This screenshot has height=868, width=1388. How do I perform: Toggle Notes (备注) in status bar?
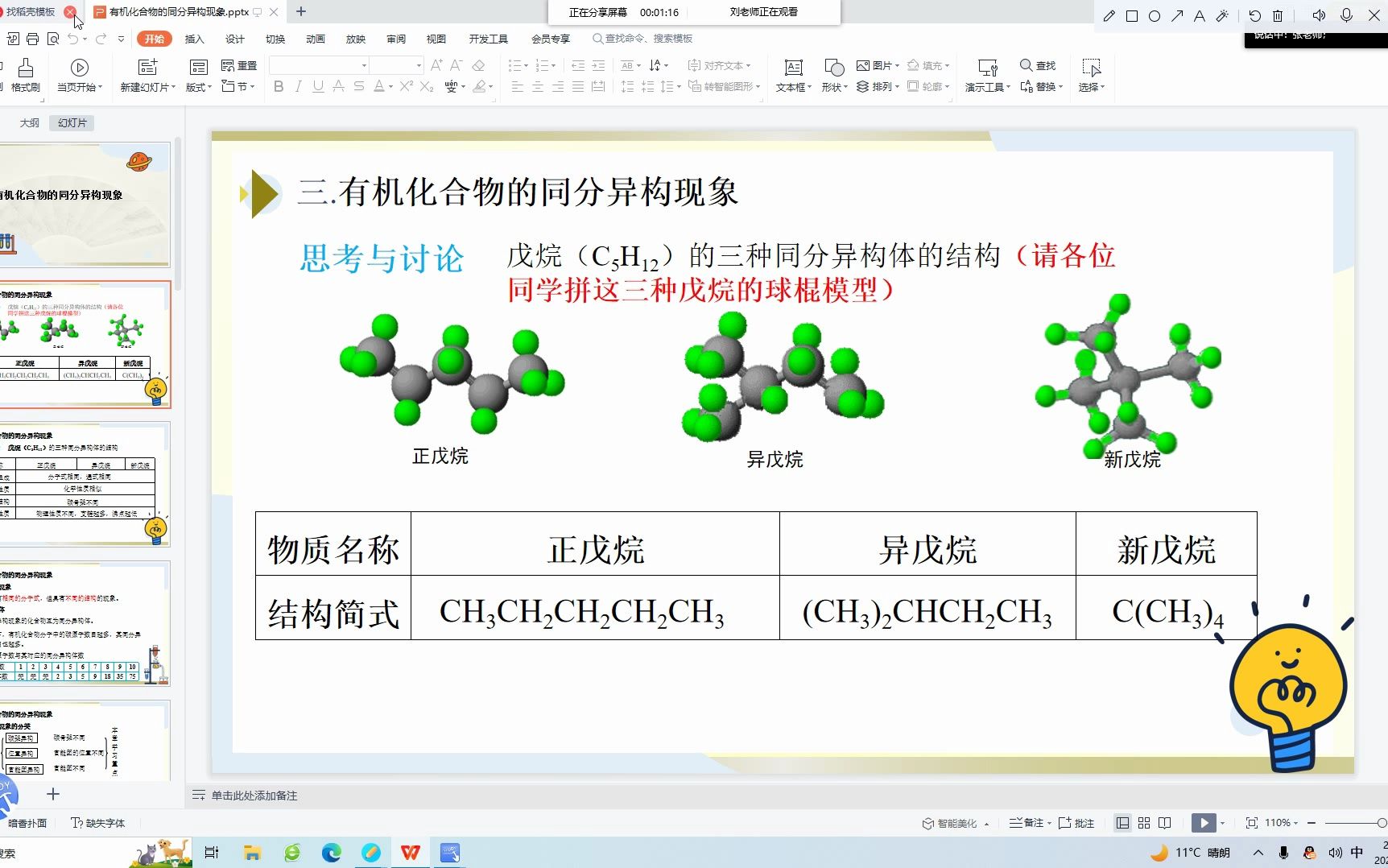[x=1027, y=823]
